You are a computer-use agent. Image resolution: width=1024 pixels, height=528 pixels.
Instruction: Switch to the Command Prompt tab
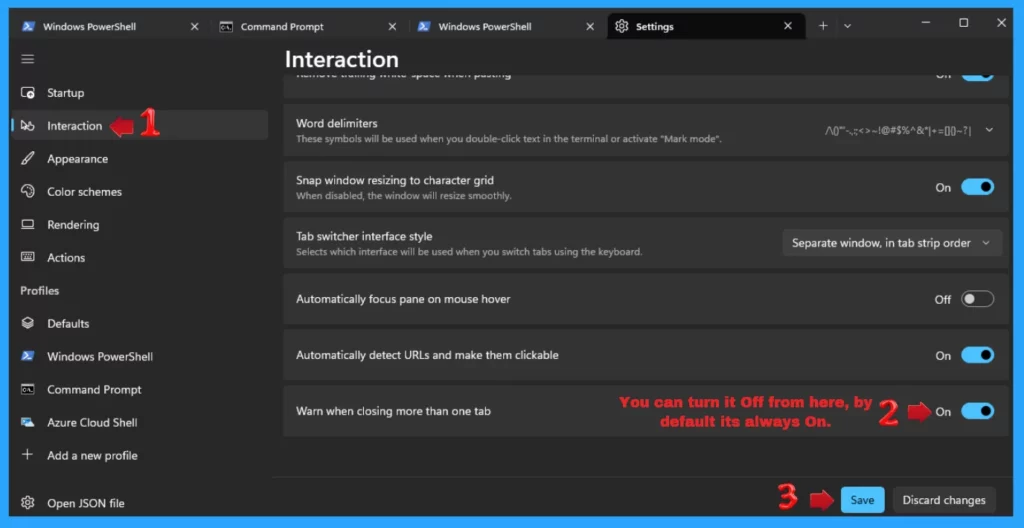pos(308,27)
